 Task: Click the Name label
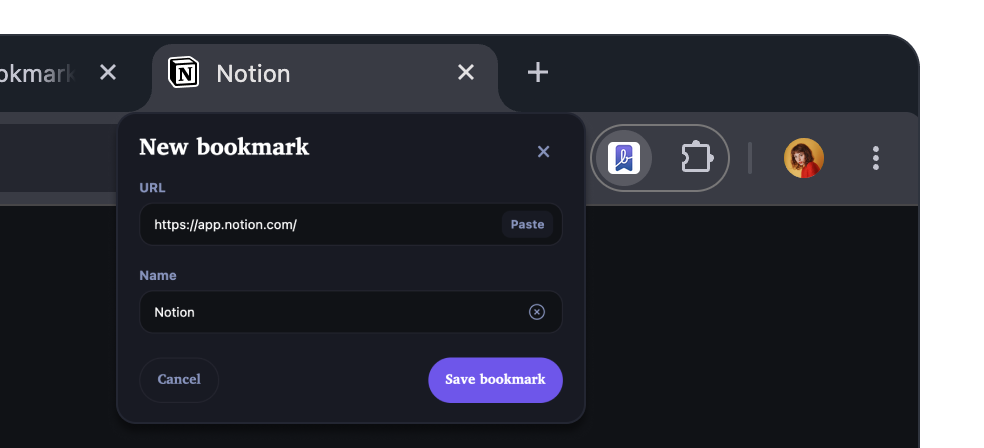click(158, 275)
